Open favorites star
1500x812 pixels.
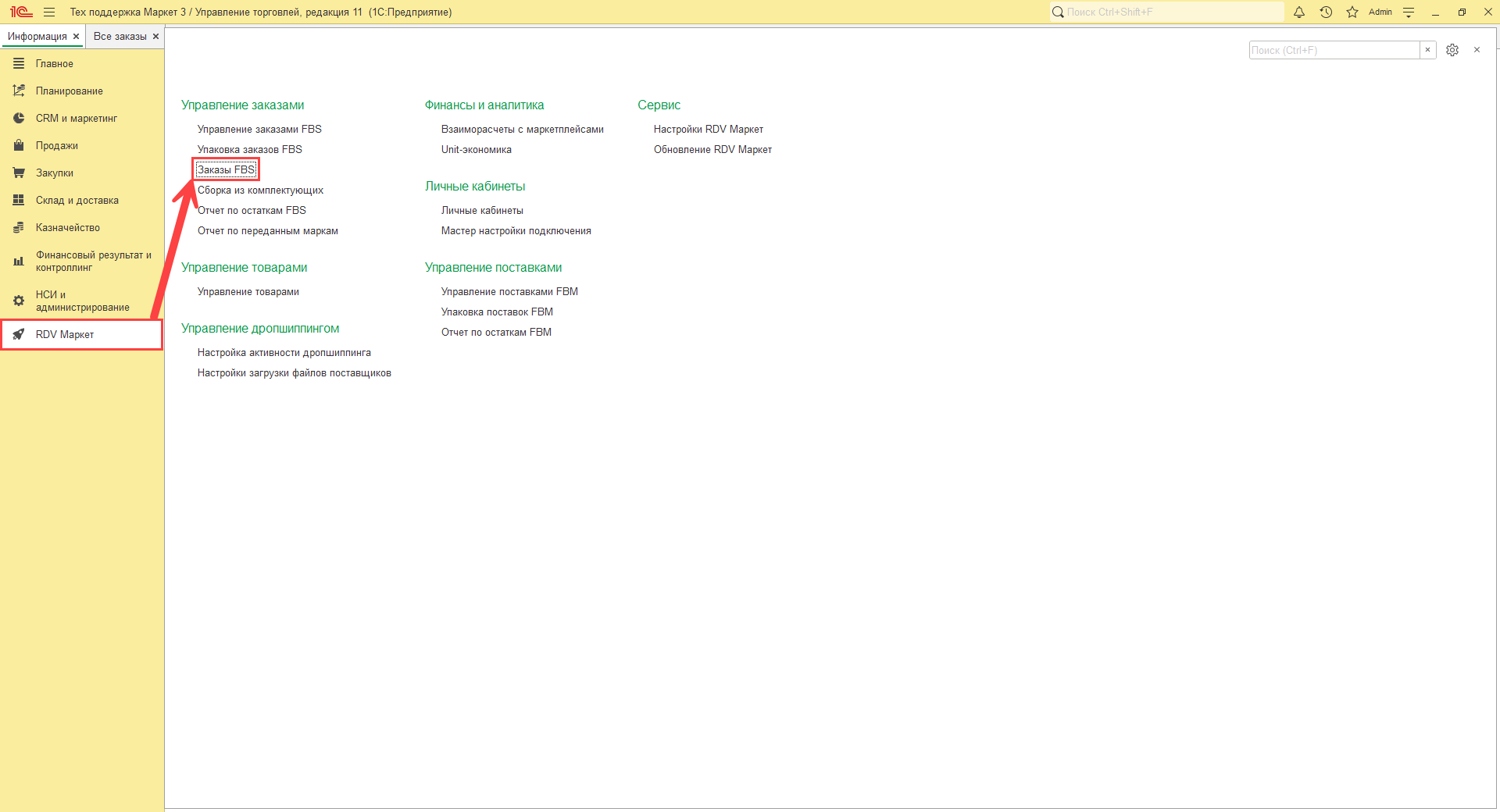[x=1352, y=12]
